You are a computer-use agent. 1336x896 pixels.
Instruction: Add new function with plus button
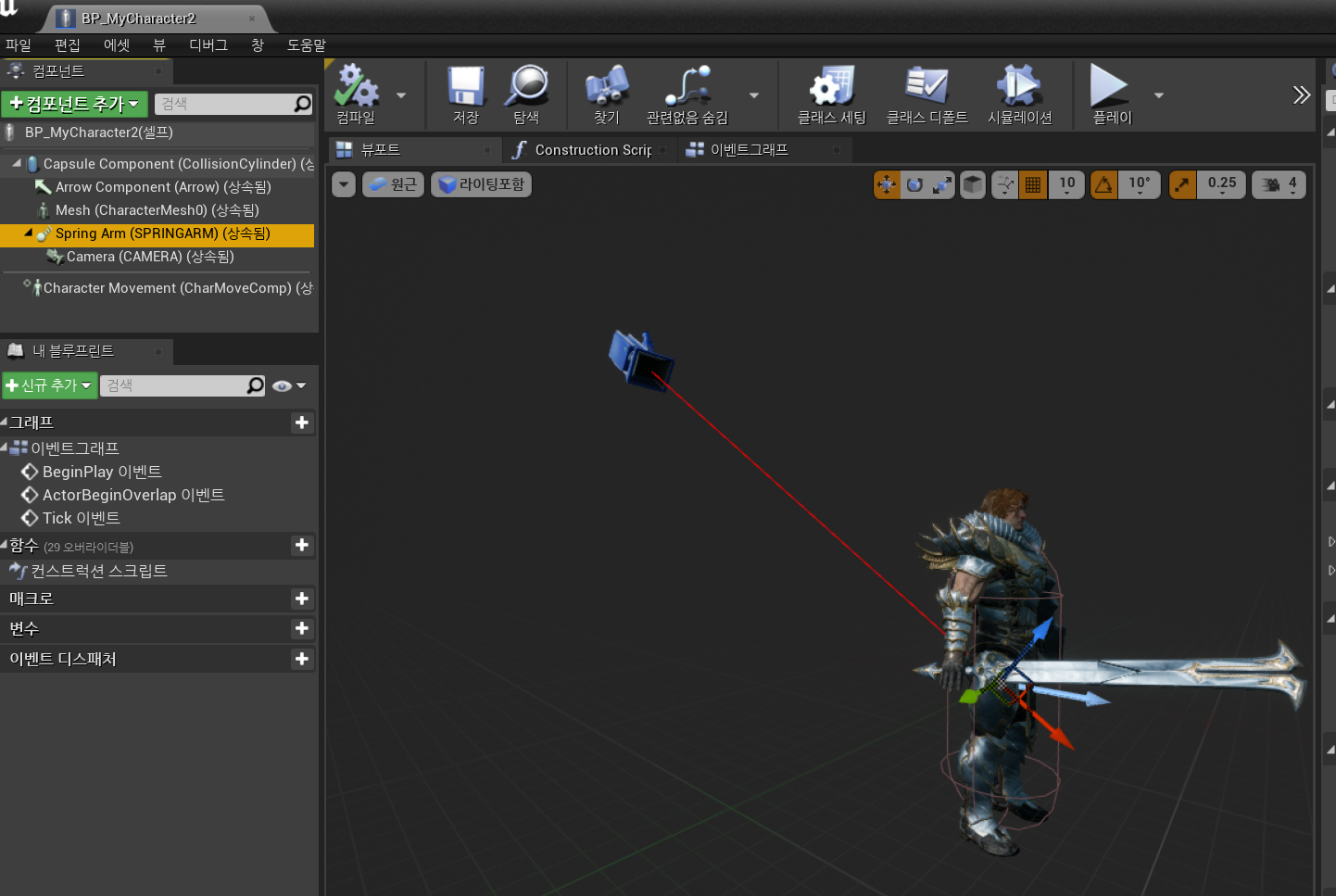[x=302, y=545]
